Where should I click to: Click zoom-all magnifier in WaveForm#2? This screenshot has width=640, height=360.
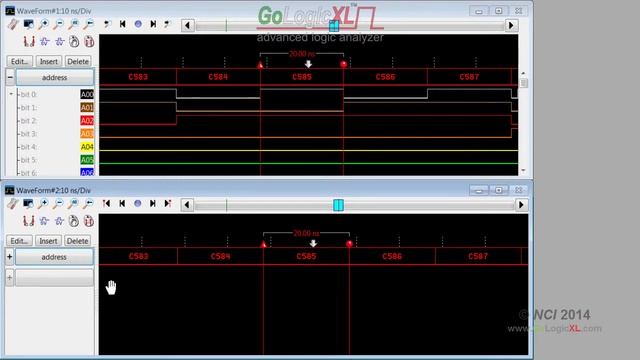click(73, 204)
